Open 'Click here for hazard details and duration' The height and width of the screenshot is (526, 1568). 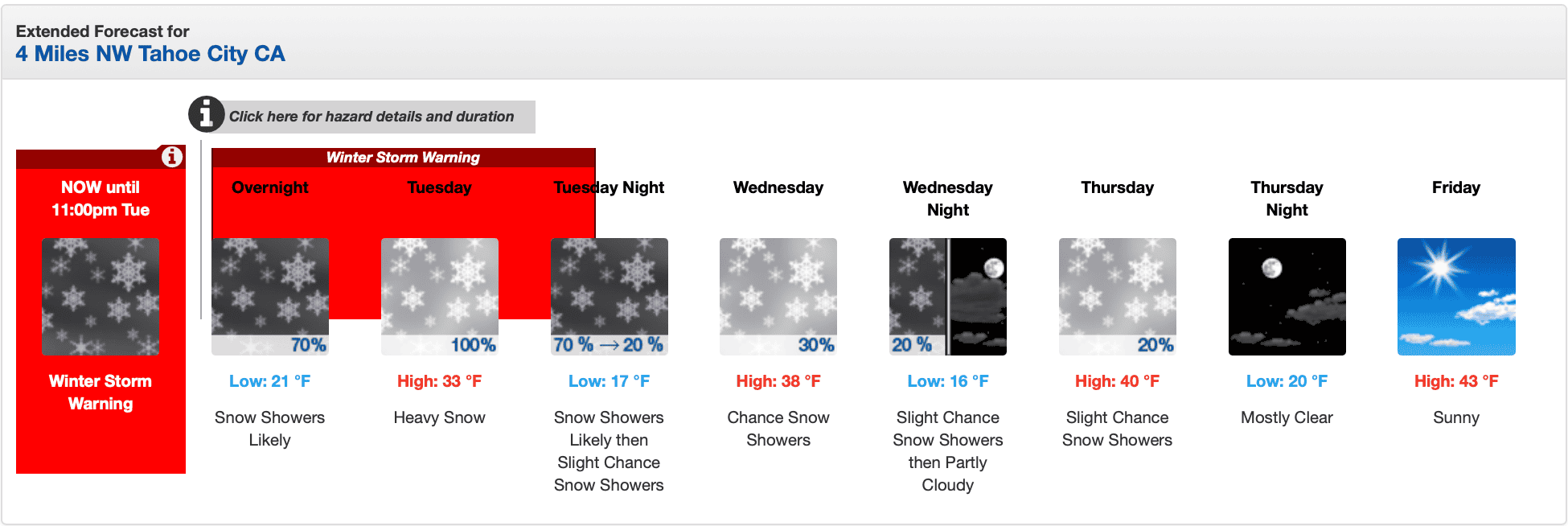point(371,117)
